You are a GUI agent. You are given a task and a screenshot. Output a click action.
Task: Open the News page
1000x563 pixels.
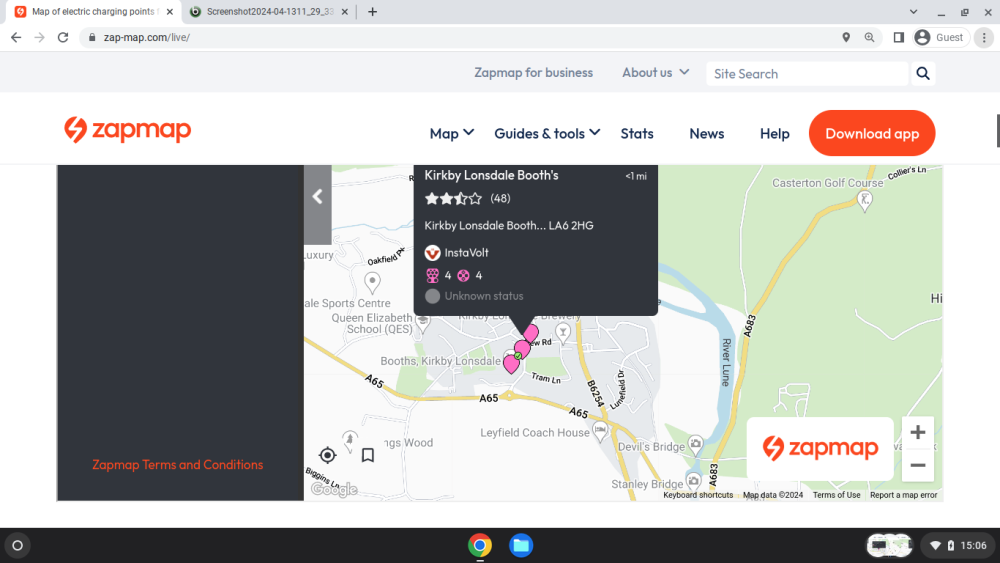[x=707, y=134]
